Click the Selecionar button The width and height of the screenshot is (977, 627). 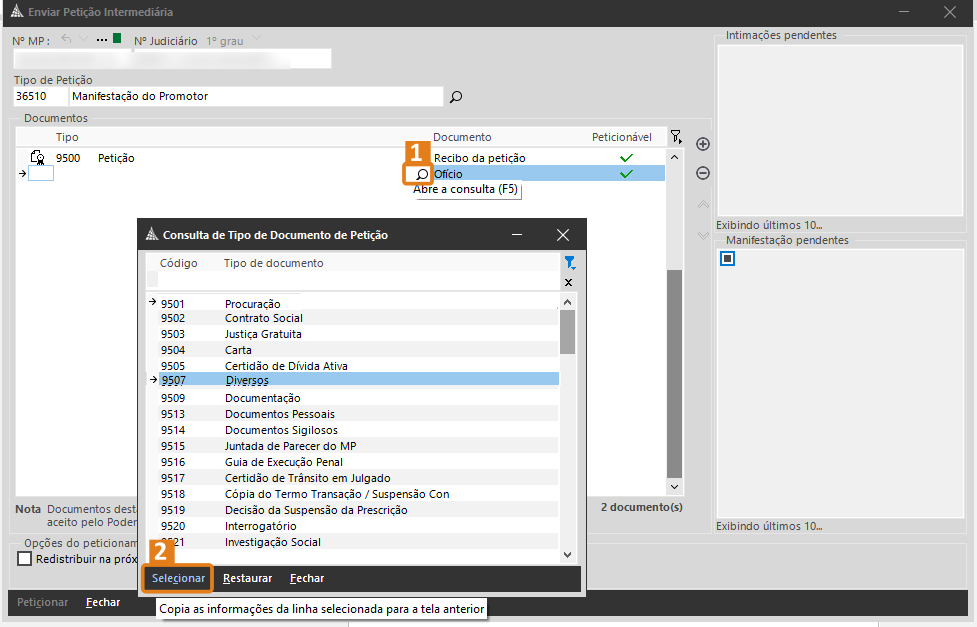(x=178, y=578)
